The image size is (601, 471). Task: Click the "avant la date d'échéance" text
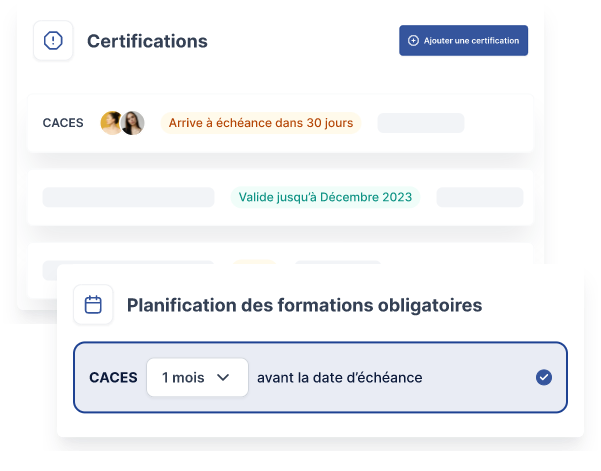tap(339, 377)
